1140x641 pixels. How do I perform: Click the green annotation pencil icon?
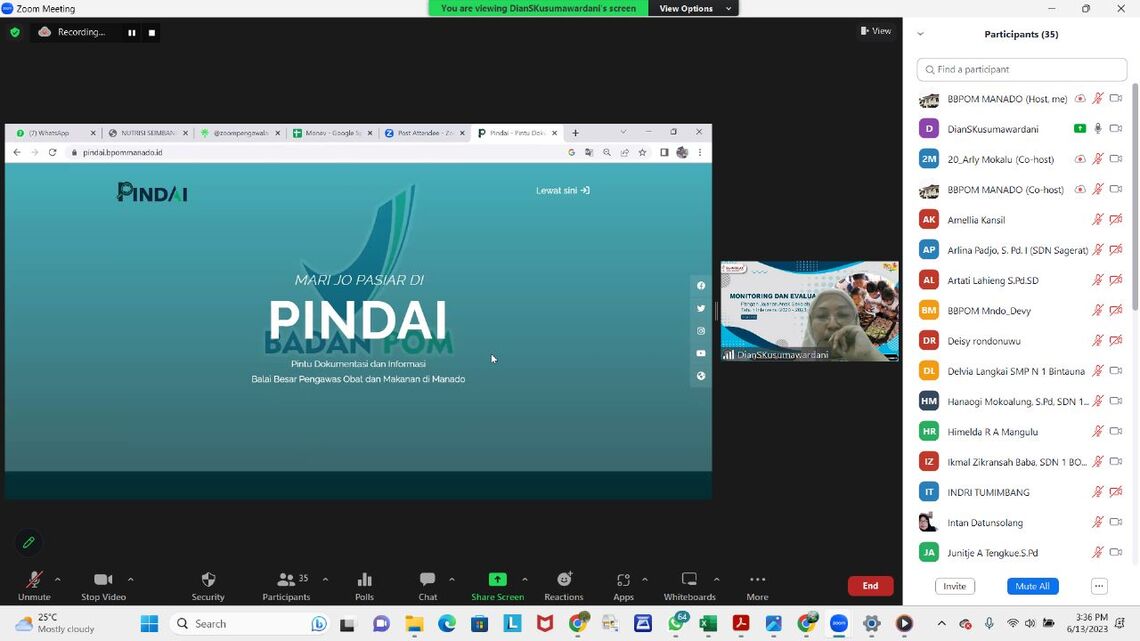[x=29, y=542]
